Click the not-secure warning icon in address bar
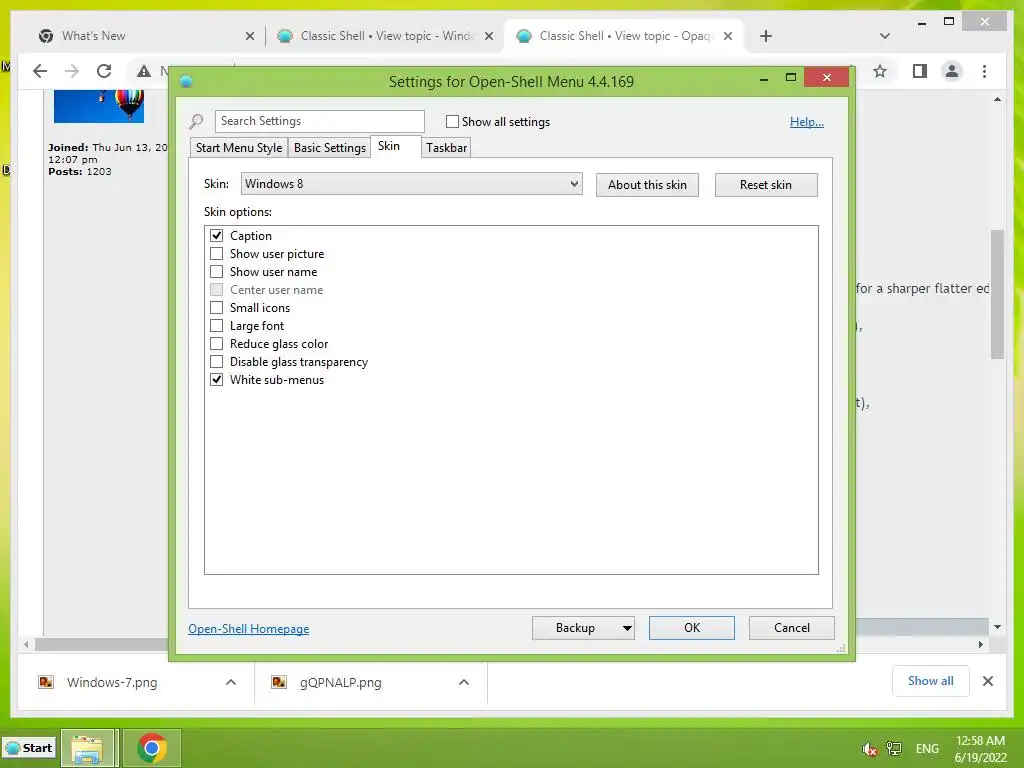The image size is (1024, 768). click(144, 71)
